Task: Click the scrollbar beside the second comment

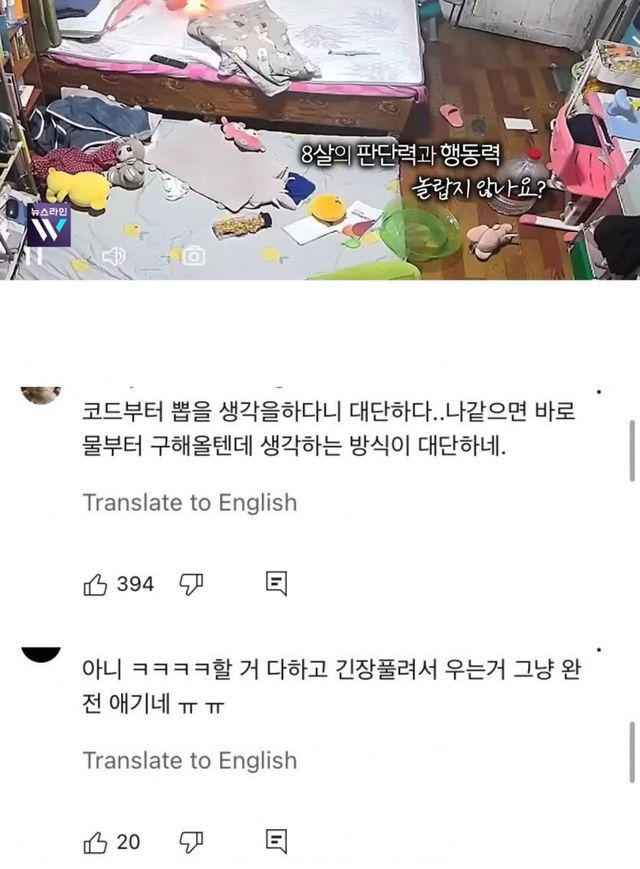Action: tap(632, 752)
